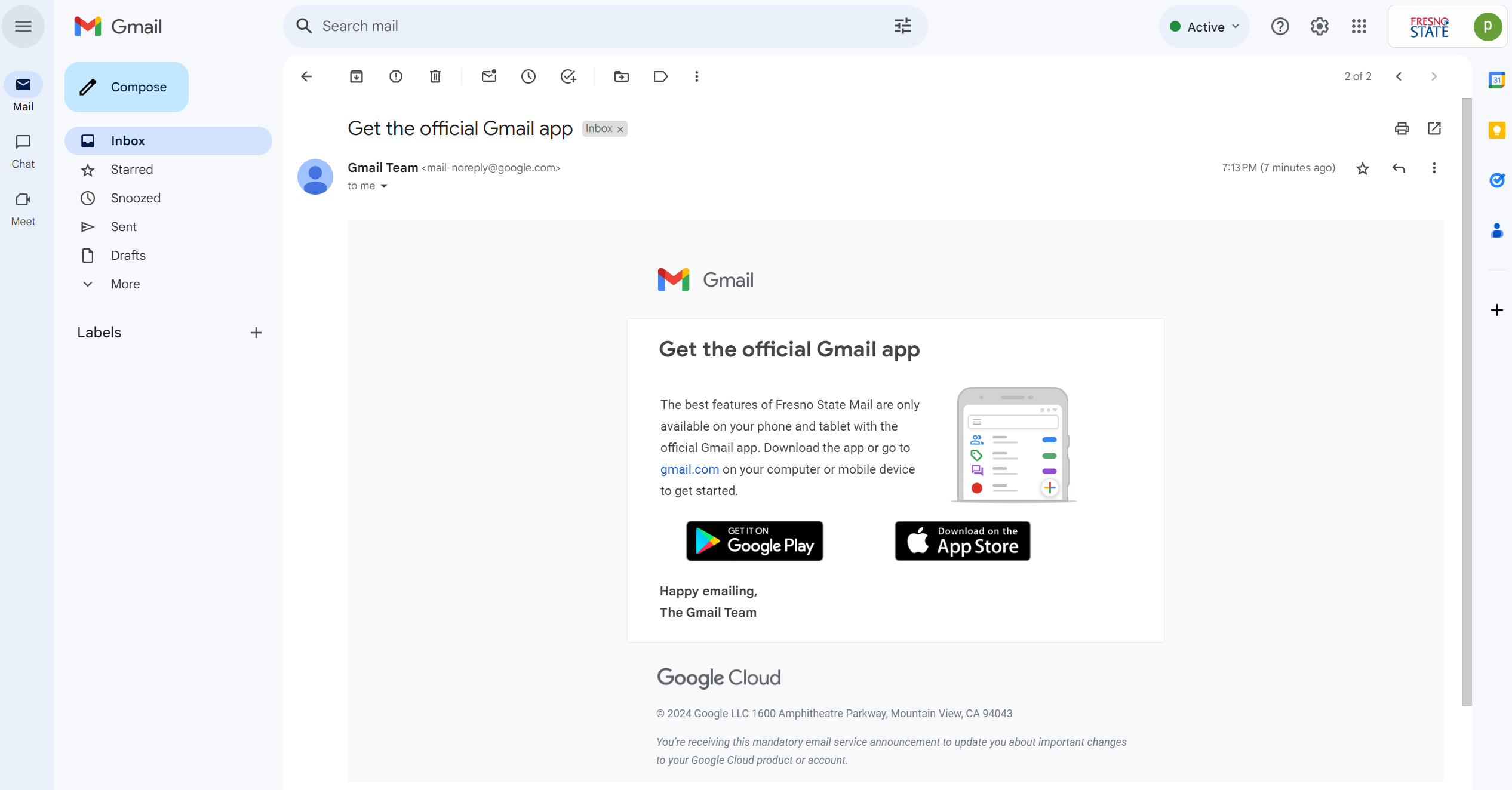Click the message pane vertical scrollbar

(x=1467, y=401)
